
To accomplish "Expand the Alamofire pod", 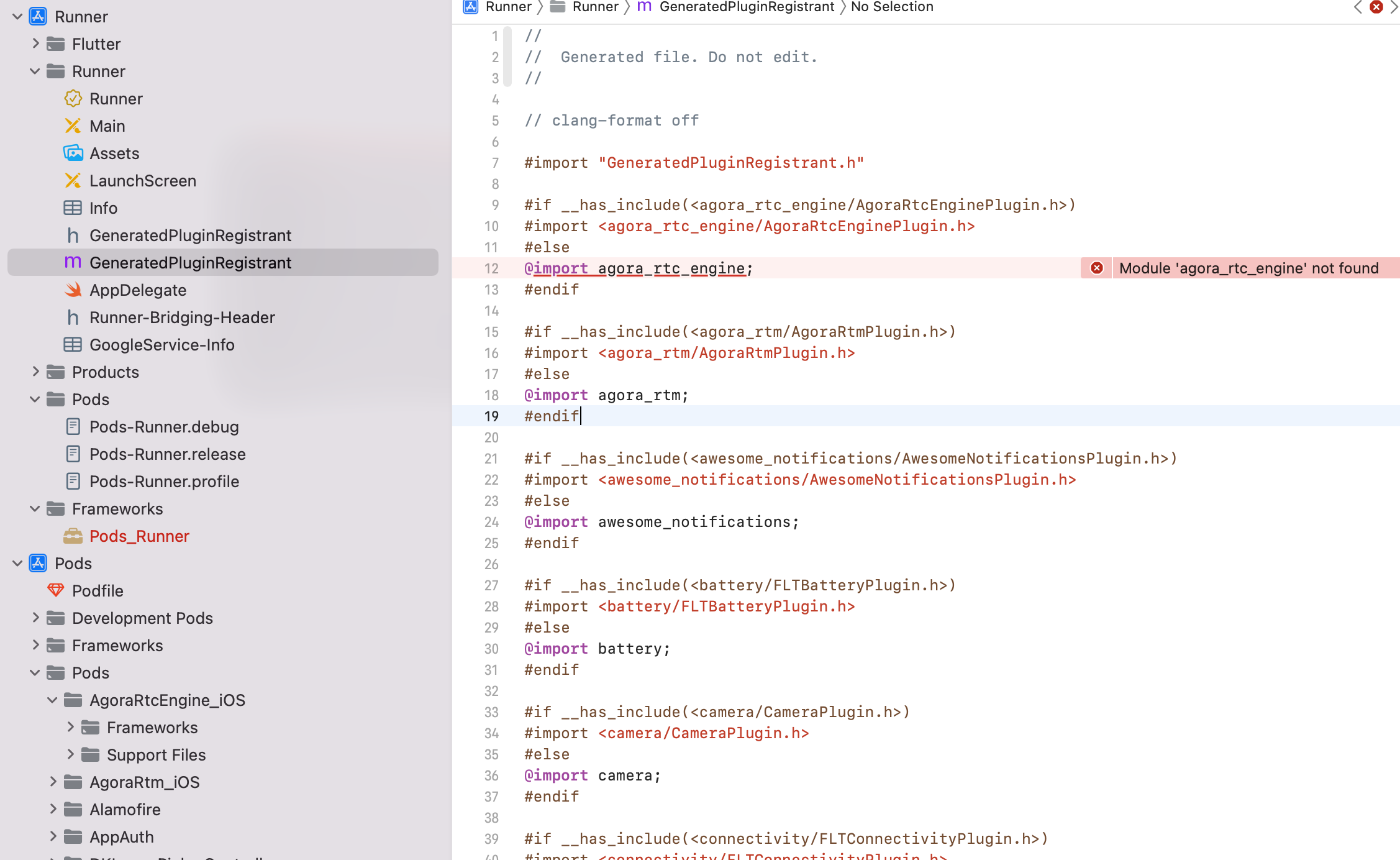I will click(52, 809).
